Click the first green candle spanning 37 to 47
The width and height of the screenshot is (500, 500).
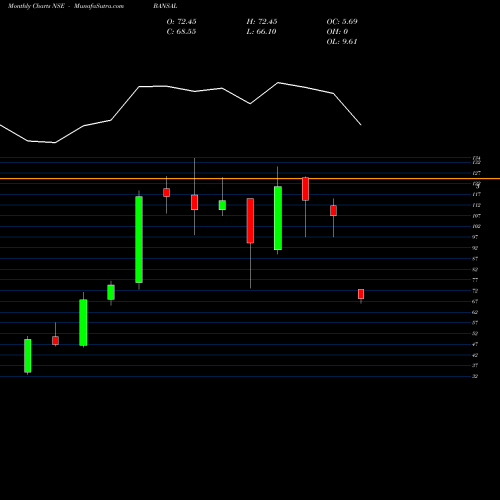28,356
